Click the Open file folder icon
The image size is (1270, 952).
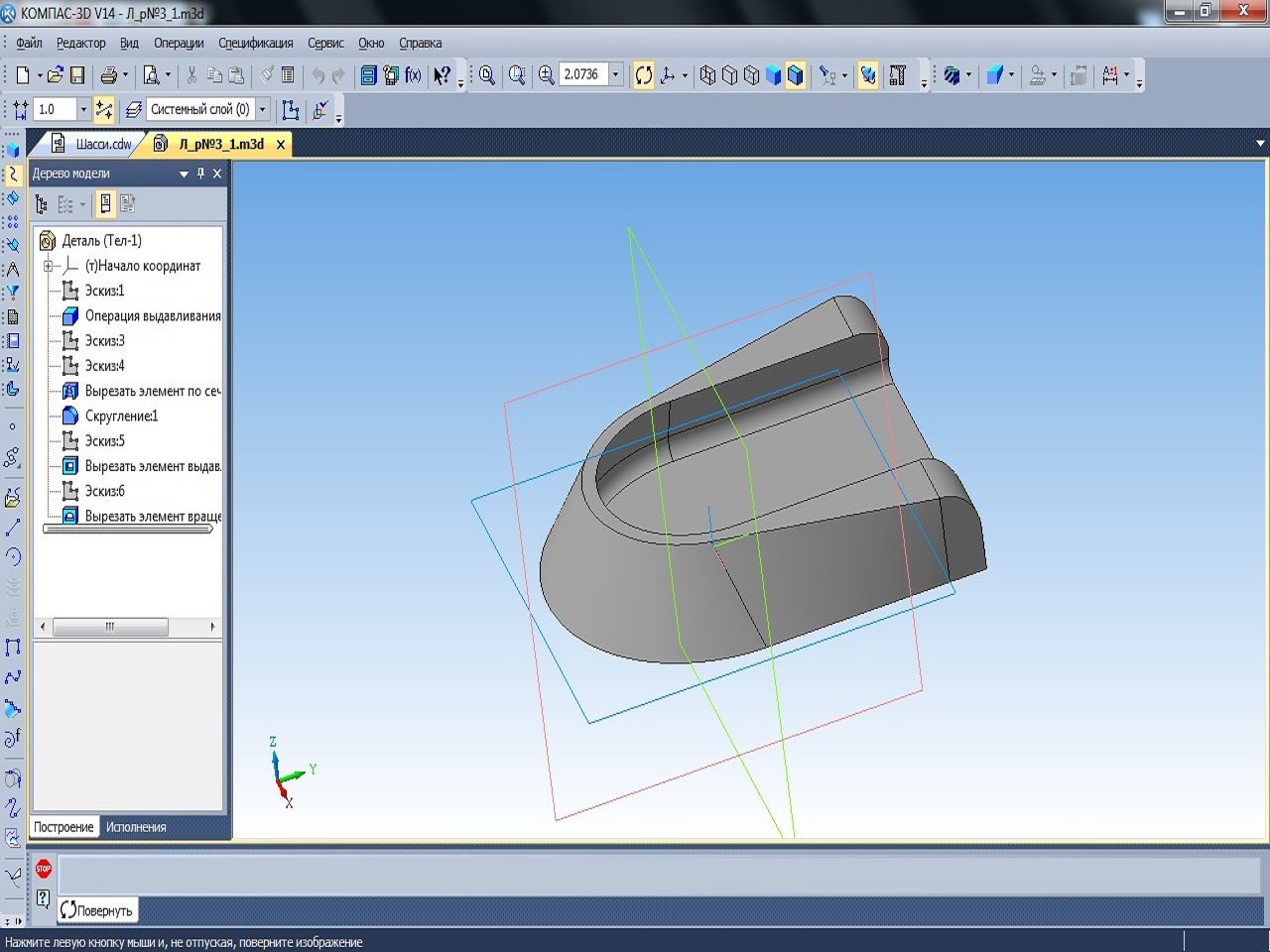[x=56, y=75]
